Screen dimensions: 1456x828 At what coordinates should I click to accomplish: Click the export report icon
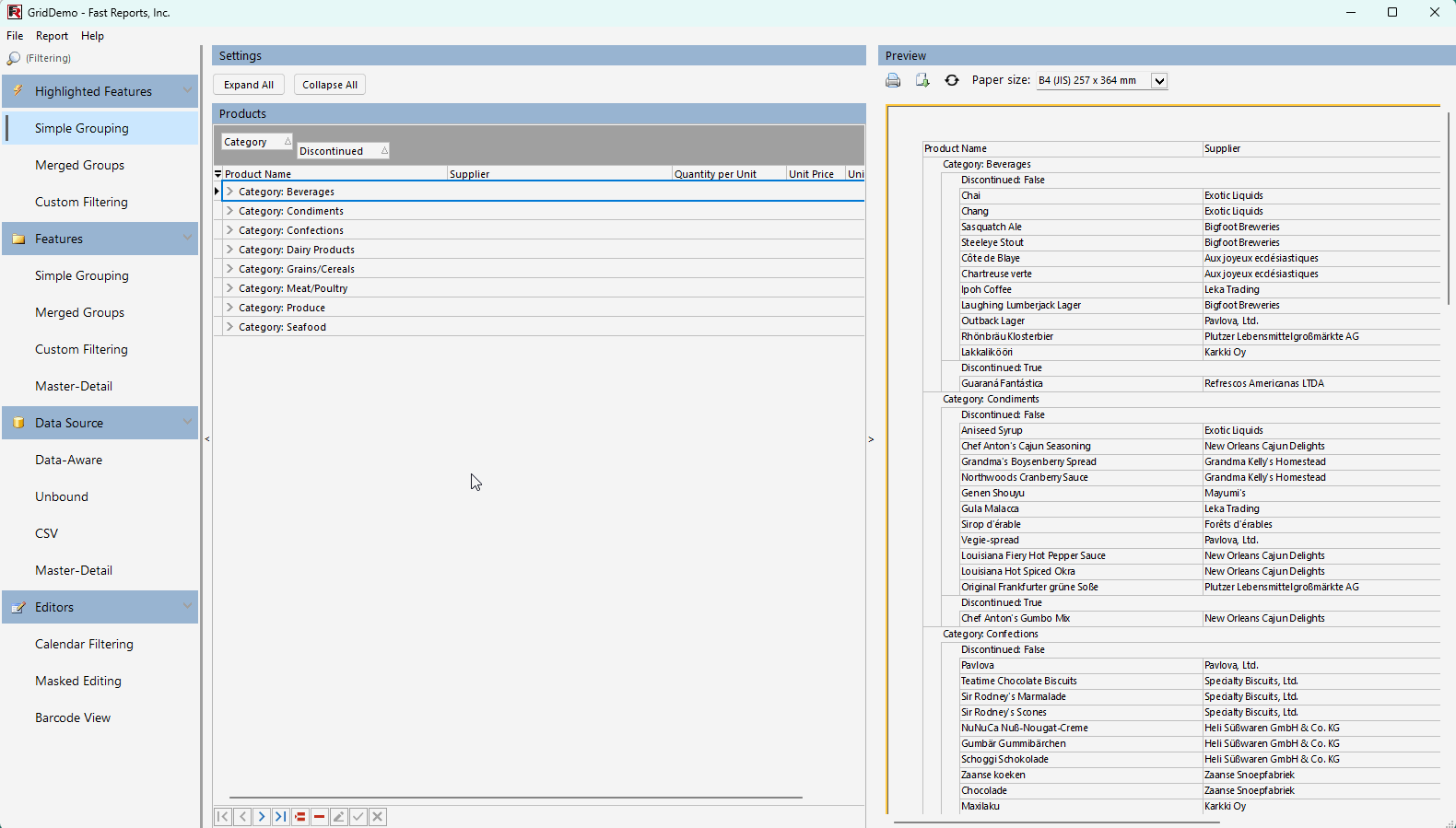tap(922, 81)
